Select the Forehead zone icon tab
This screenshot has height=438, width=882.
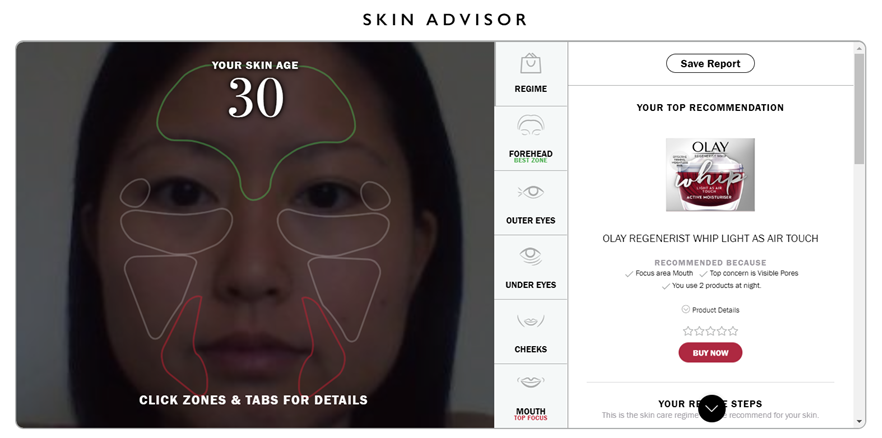tap(530, 138)
